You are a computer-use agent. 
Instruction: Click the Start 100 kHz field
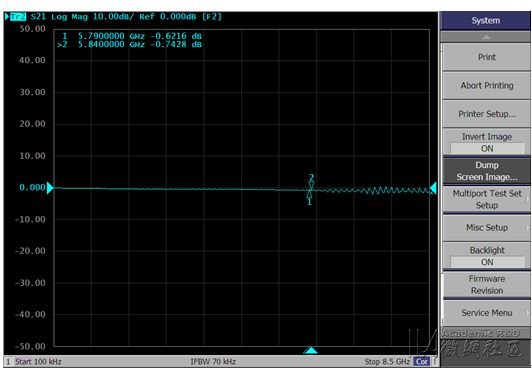(x=38, y=362)
